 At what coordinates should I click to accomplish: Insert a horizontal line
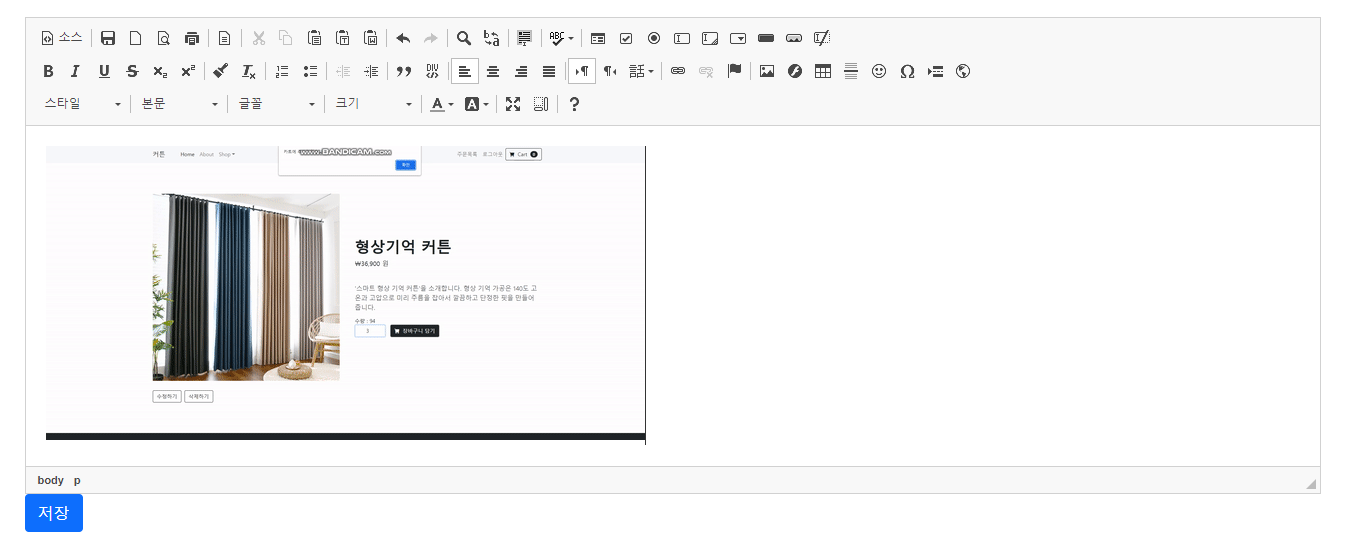pyautogui.click(x=851, y=71)
